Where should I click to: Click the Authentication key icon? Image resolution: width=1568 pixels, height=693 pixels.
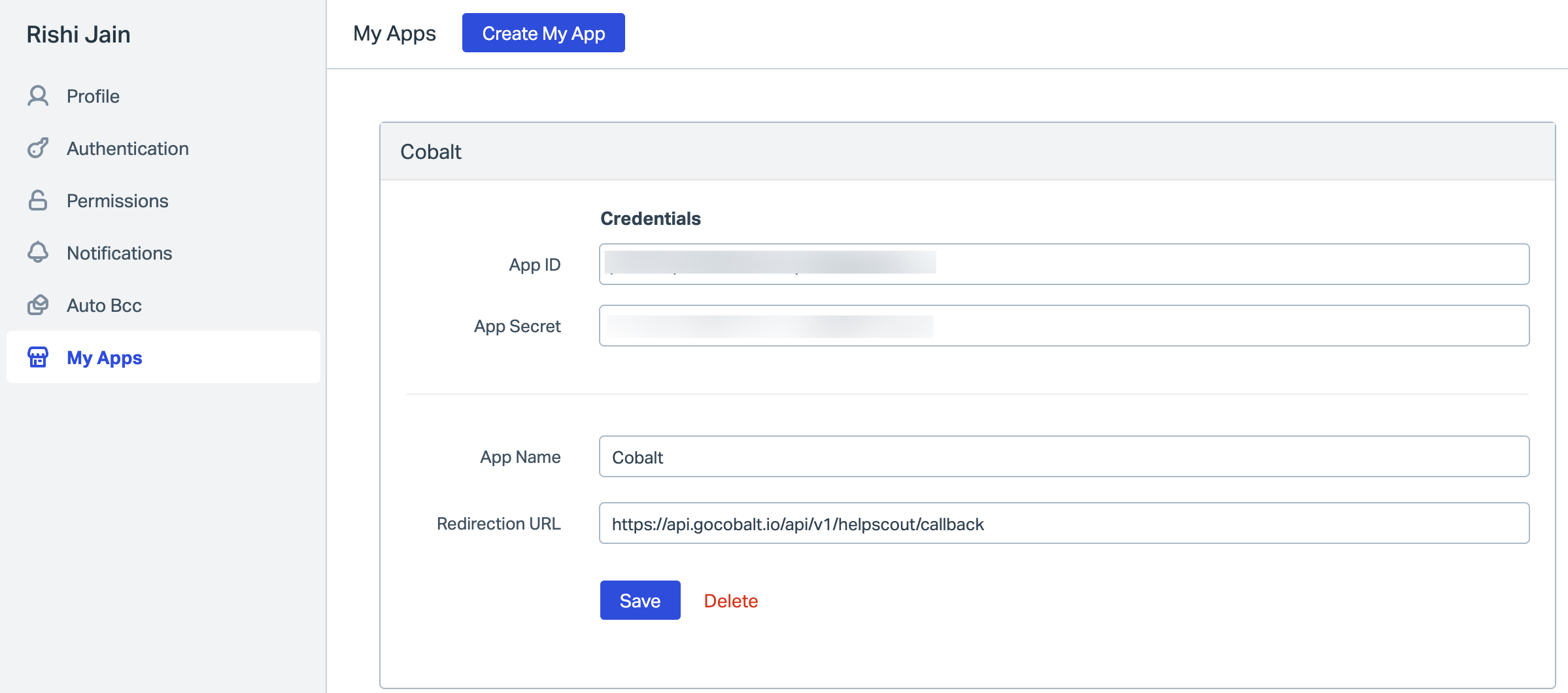pyautogui.click(x=38, y=148)
